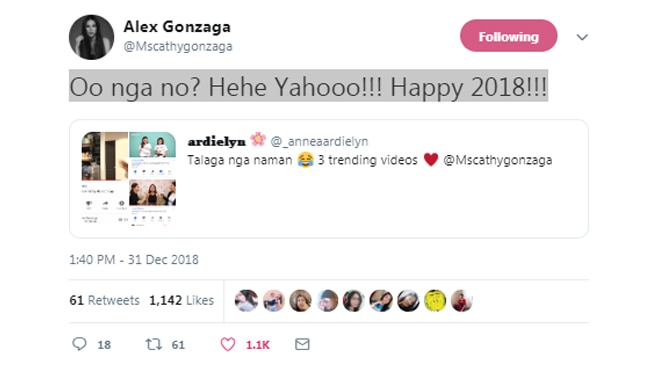Viewport: 660px width, 368px height.
Task: Click the first liker avatar in the row
Action: [x=246, y=301]
